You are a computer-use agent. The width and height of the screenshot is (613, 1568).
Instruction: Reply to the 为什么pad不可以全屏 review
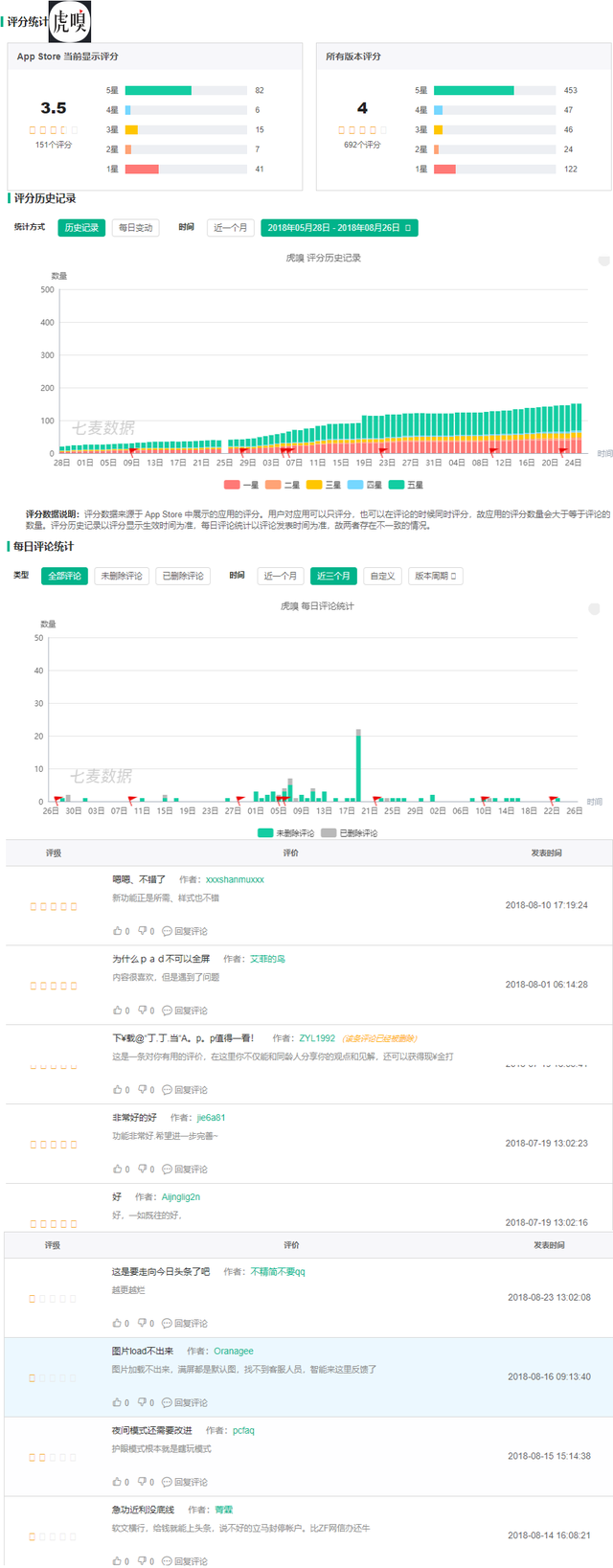pyautogui.click(x=185, y=1011)
